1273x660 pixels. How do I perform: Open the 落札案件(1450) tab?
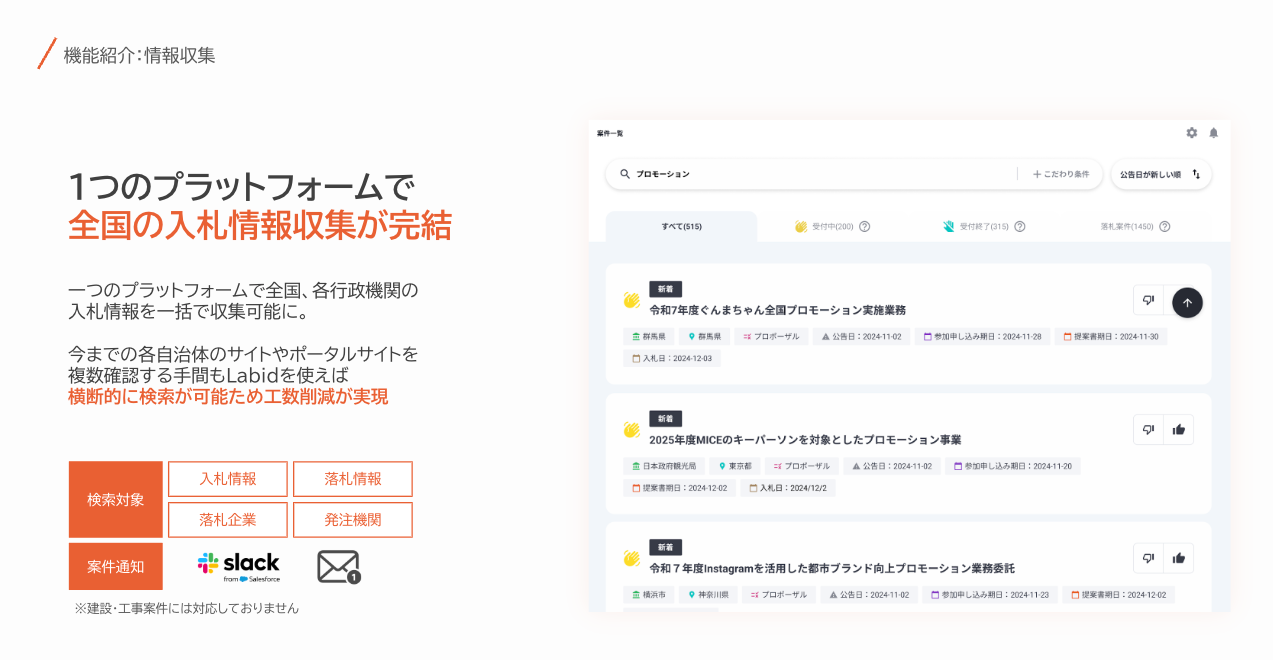[x=1135, y=226]
